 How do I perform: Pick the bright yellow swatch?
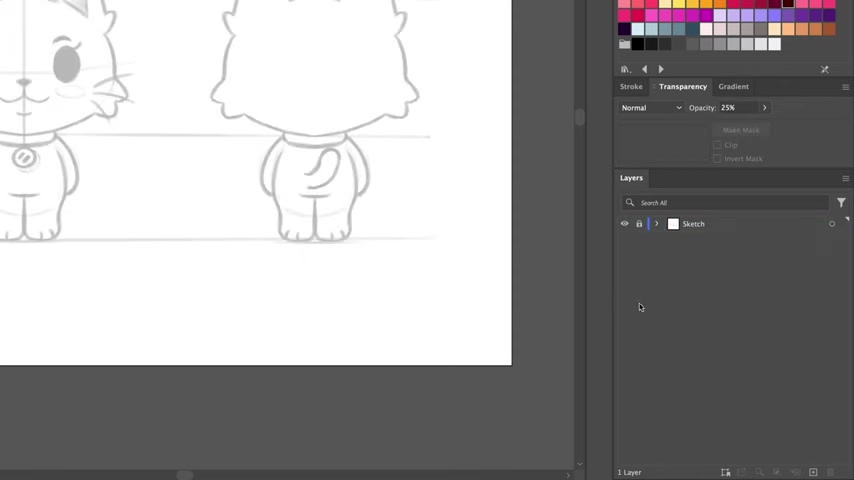(679, 4)
